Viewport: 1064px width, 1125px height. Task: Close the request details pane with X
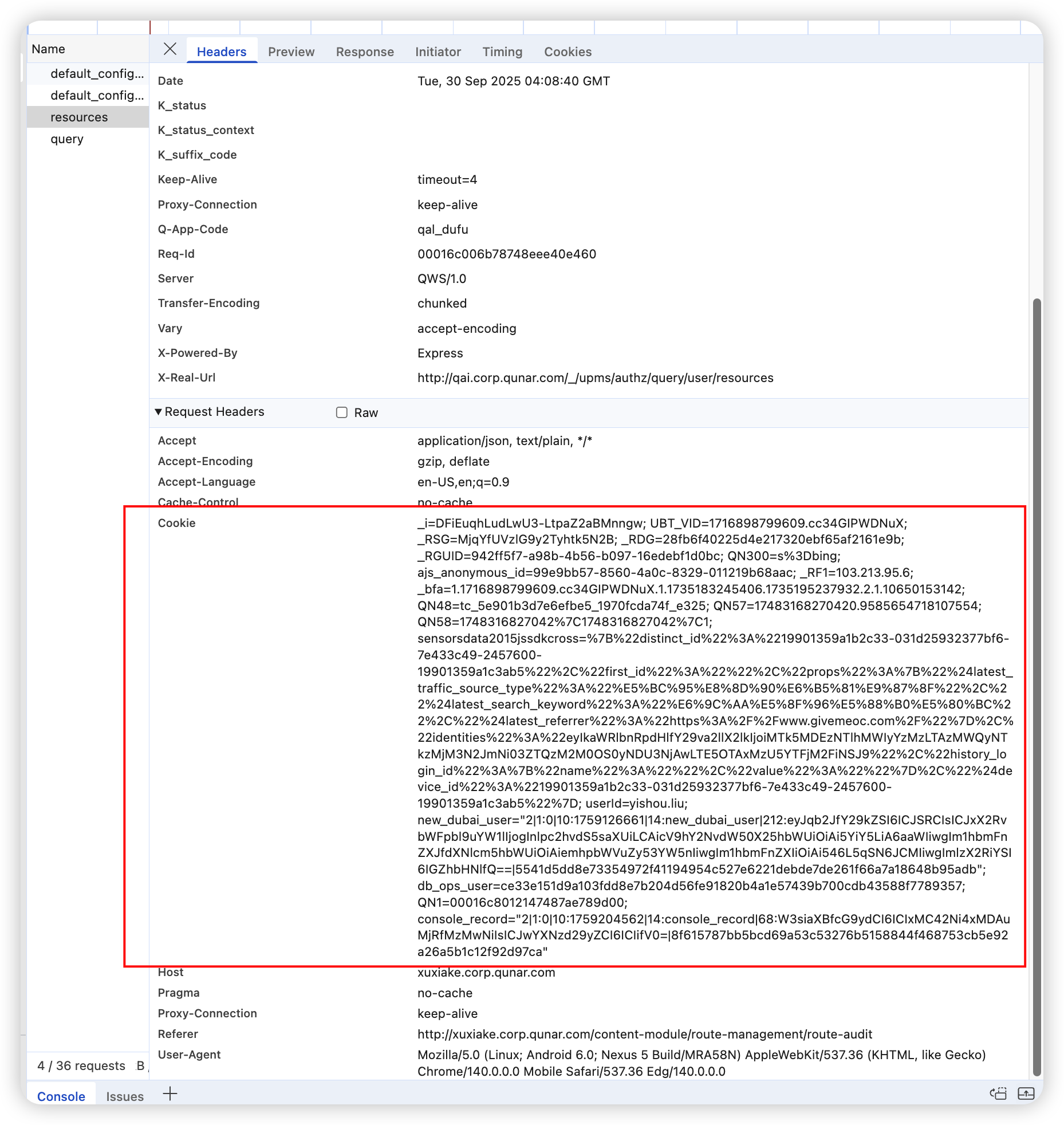pos(170,49)
